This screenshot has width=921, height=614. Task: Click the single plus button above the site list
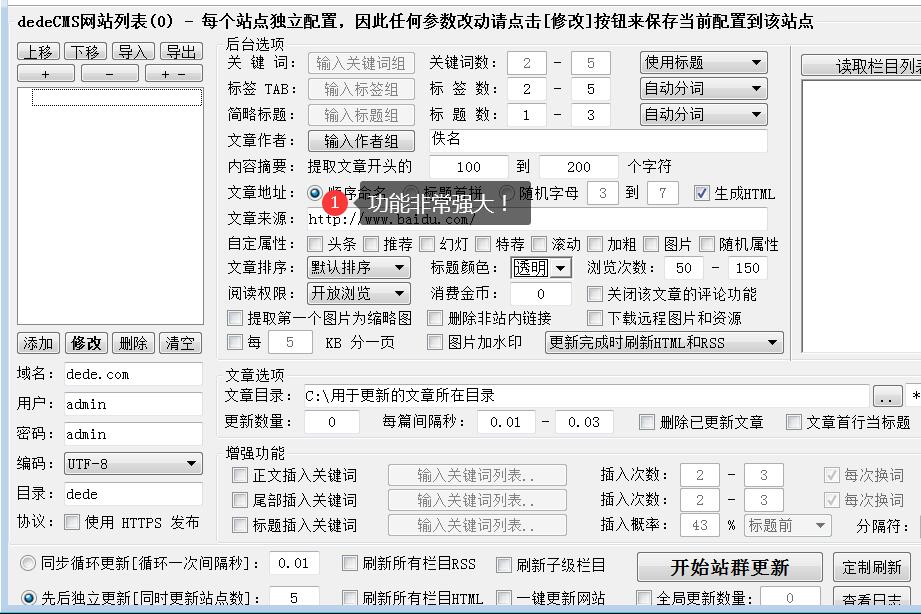coord(46,74)
